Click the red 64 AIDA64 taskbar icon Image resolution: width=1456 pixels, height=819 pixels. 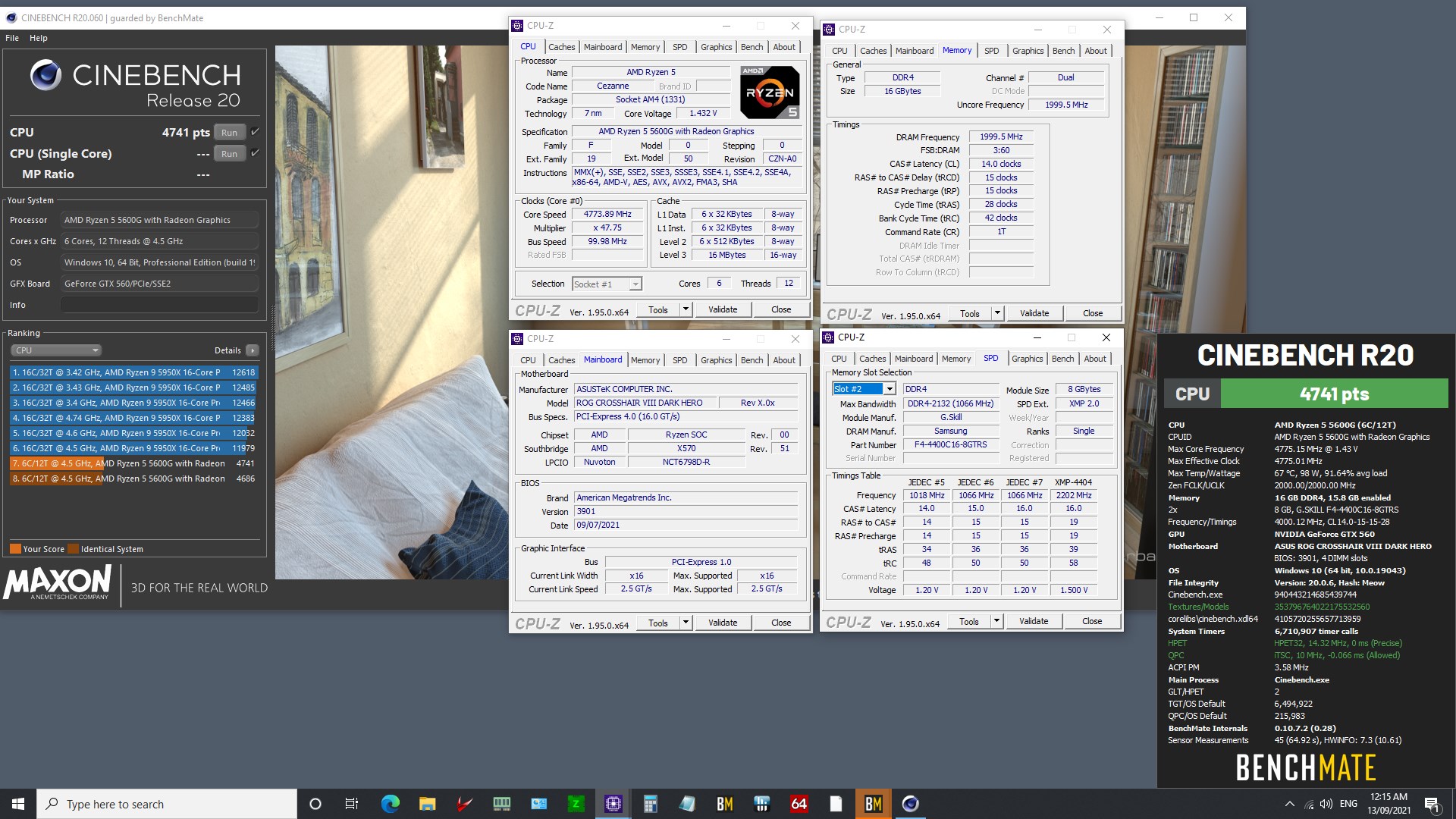(x=799, y=804)
